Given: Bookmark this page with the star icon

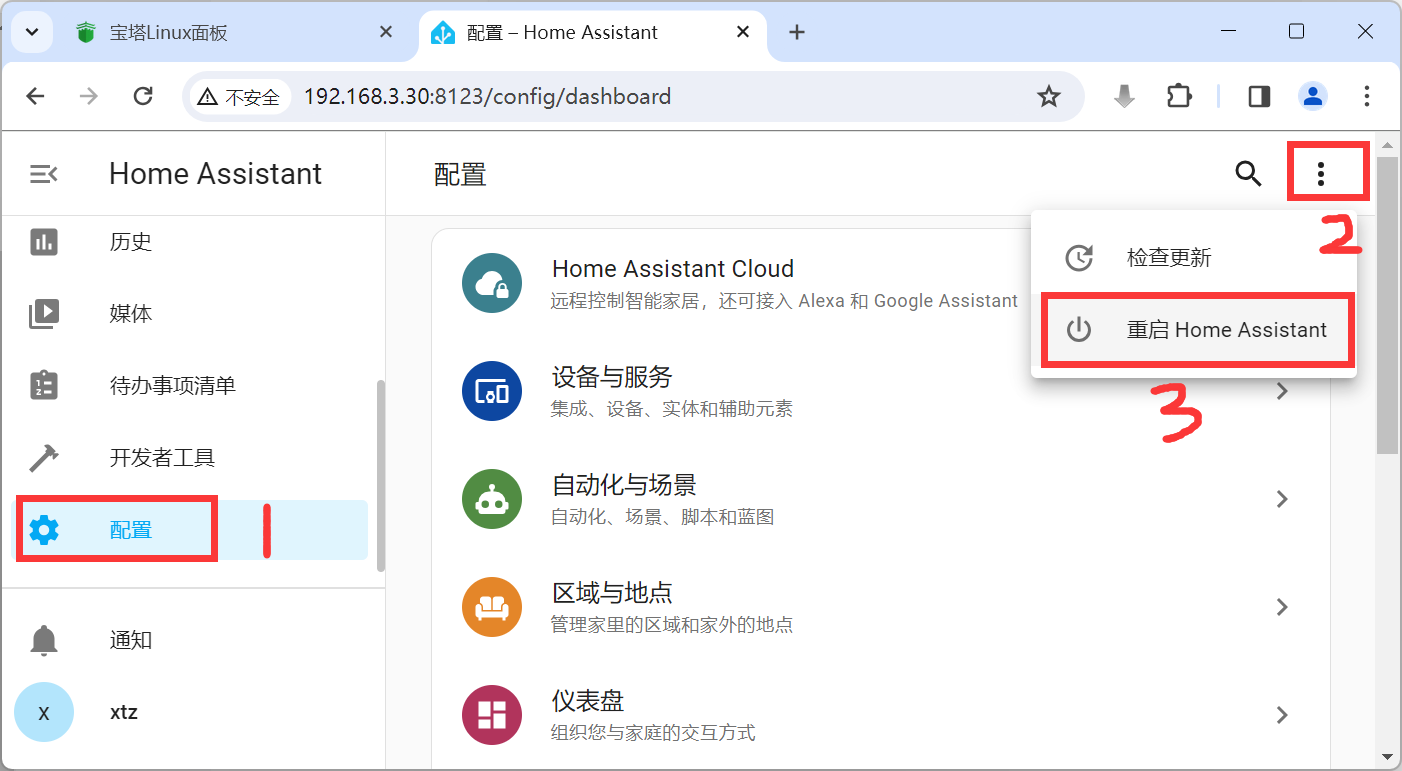Looking at the screenshot, I should [x=1048, y=97].
